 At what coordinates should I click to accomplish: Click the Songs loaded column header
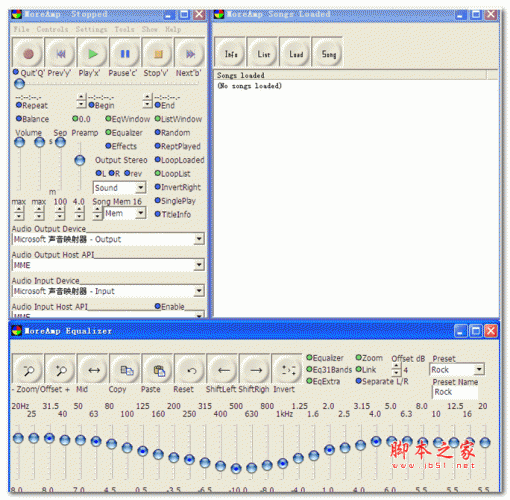tap(350, 75)
